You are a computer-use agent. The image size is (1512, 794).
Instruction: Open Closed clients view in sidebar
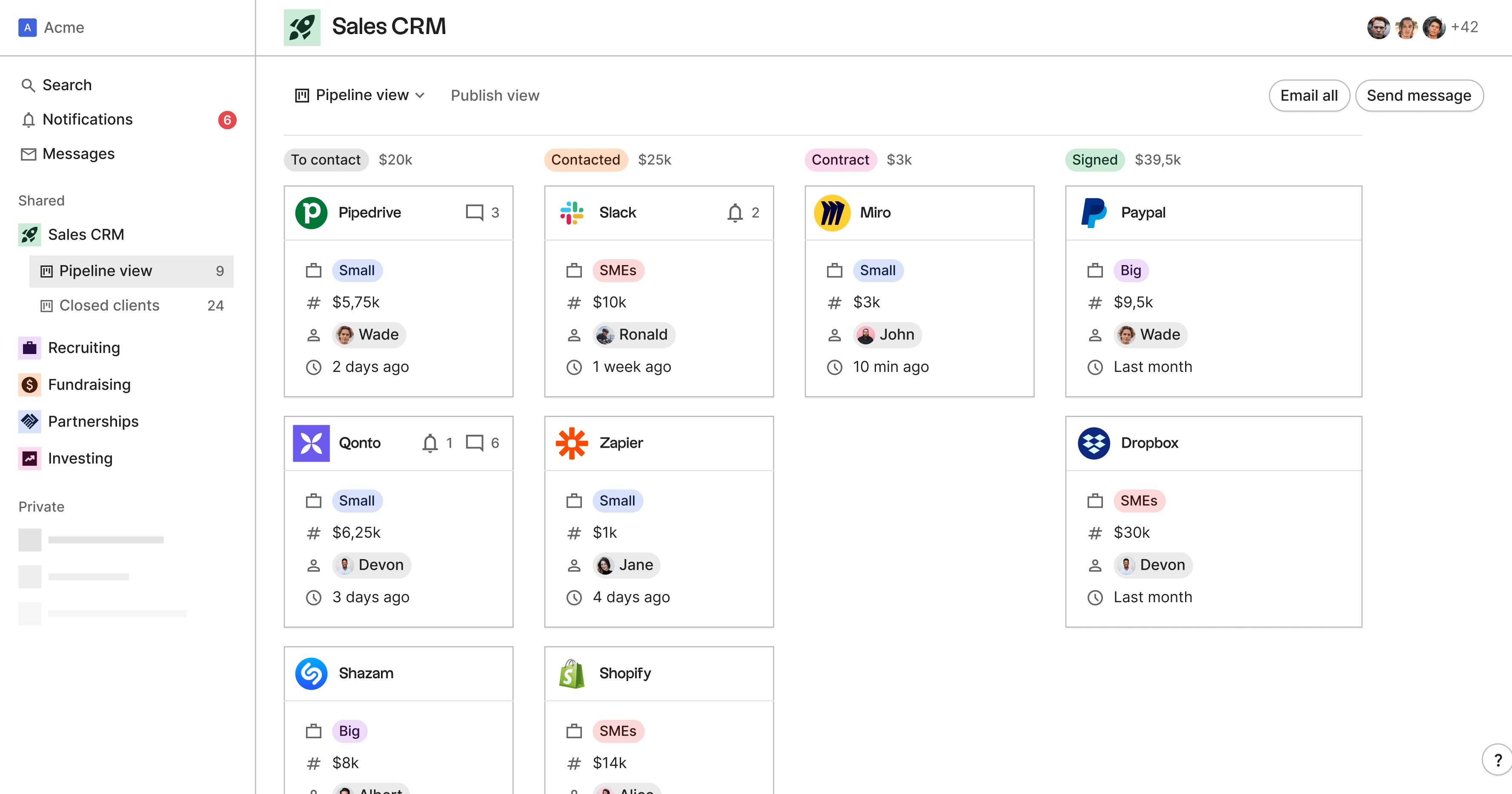[109, 306]
